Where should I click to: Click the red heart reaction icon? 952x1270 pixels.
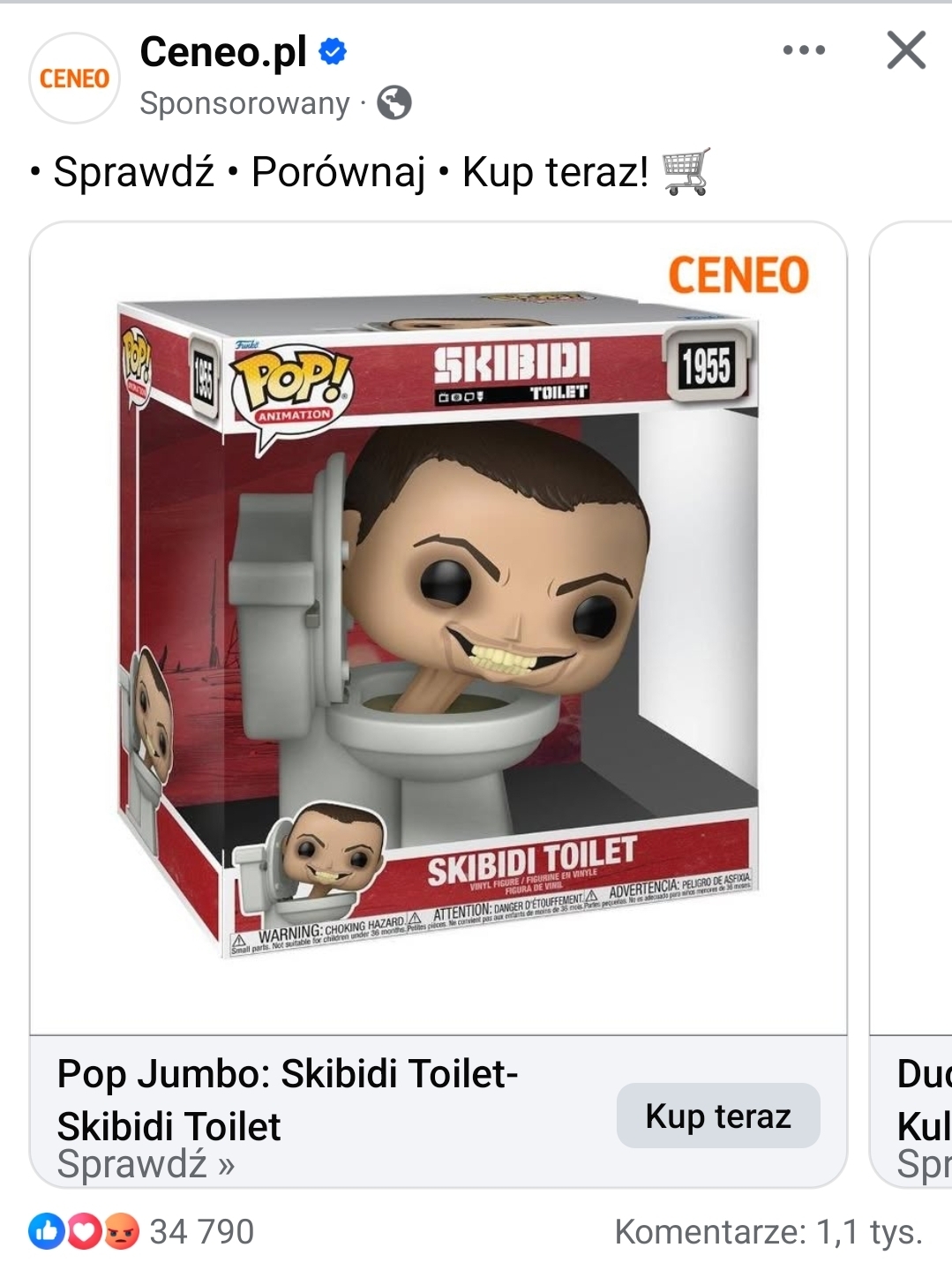coord(84,1231)
